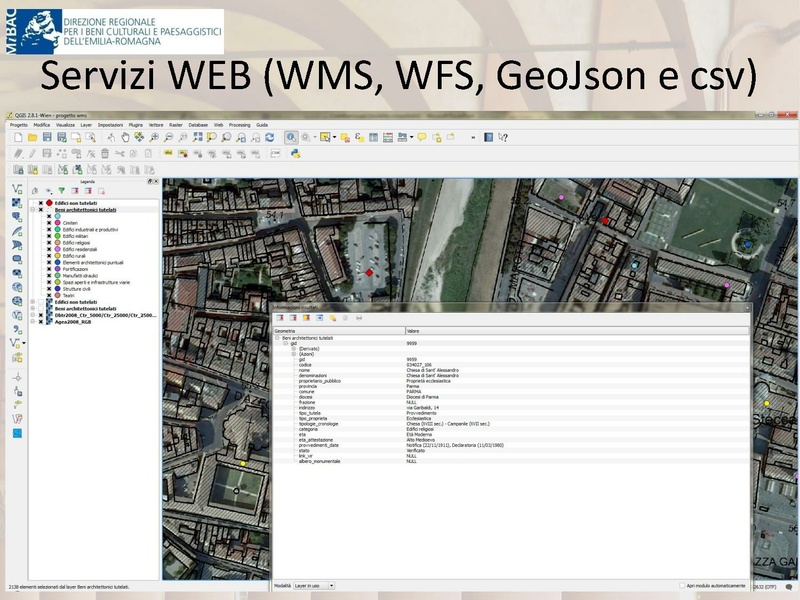The height and width of the screenshot is (600, 800).
Task: Activate the Identify Features tool
Action: click(x=291, y=137)
